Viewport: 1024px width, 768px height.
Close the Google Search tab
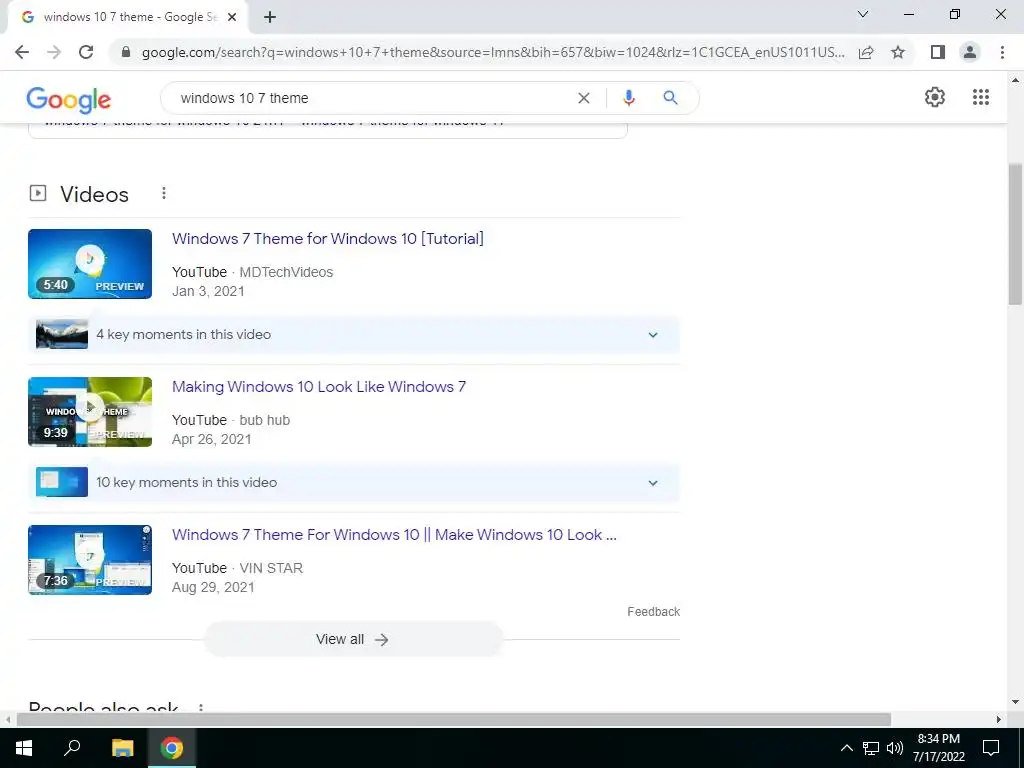tap(232, 17)
